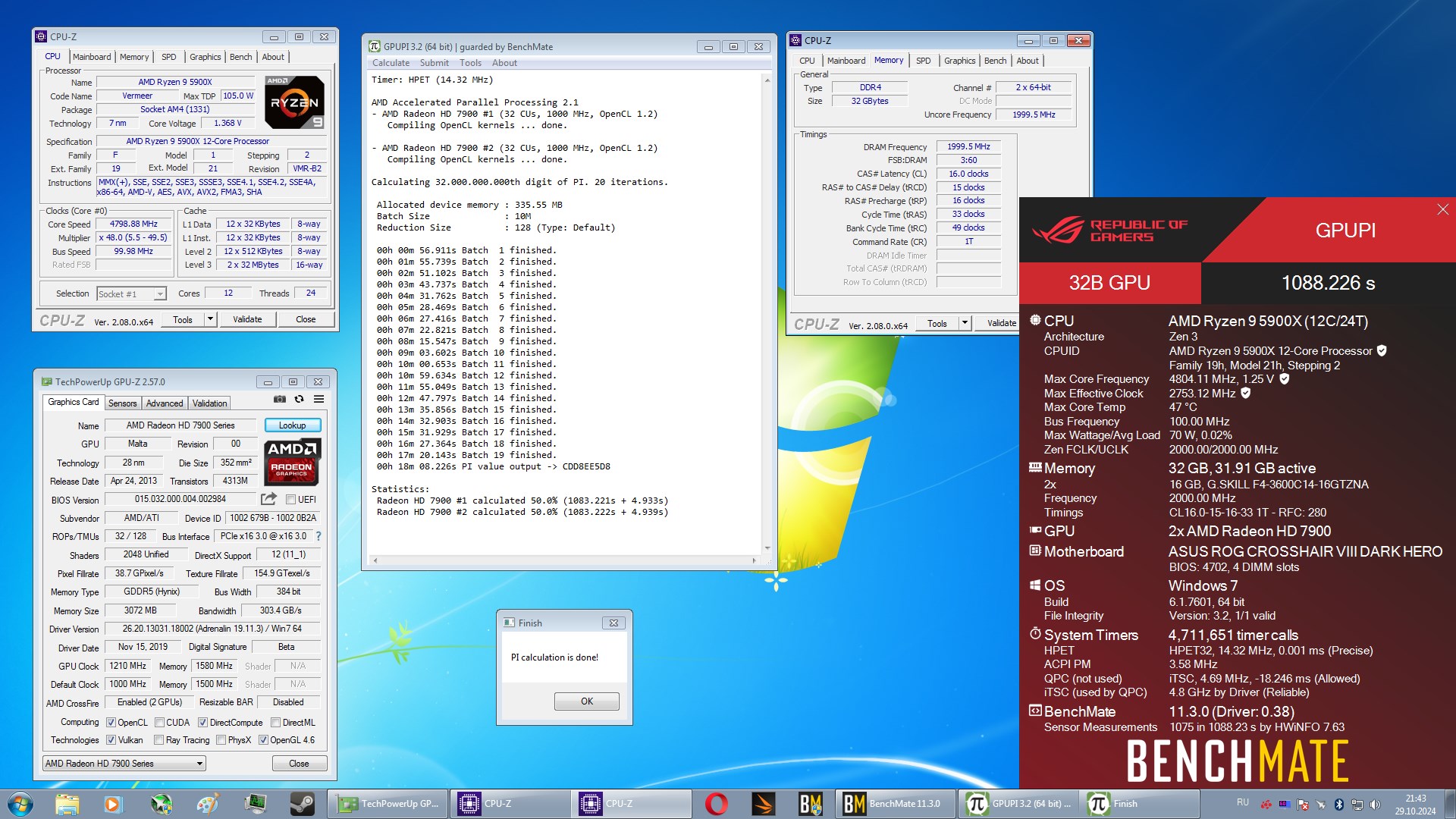Toggle the DirectML checkbox
The width and height of the screenshot is (1456, 819).
(x=276, y=723)
